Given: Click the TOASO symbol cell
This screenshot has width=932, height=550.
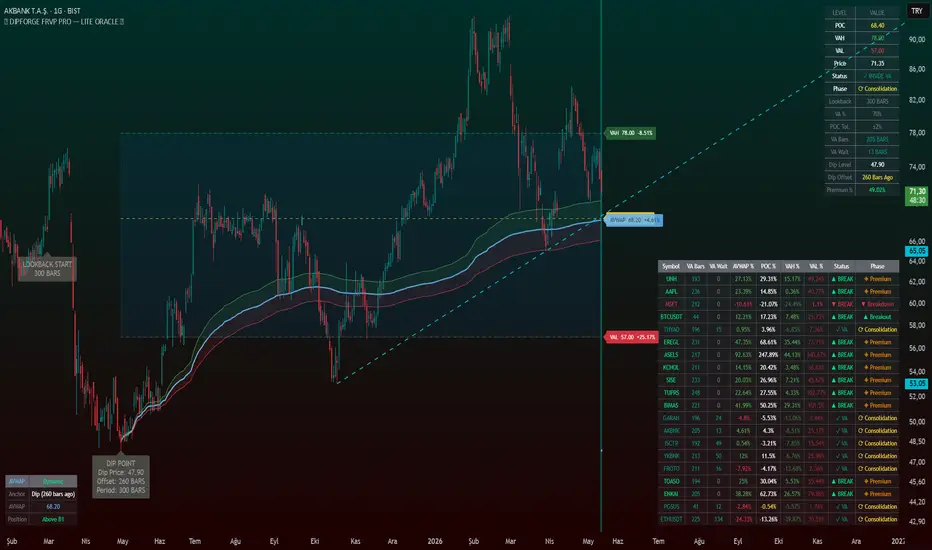Looking at the screenshot, I should click(x=671, y=482).
